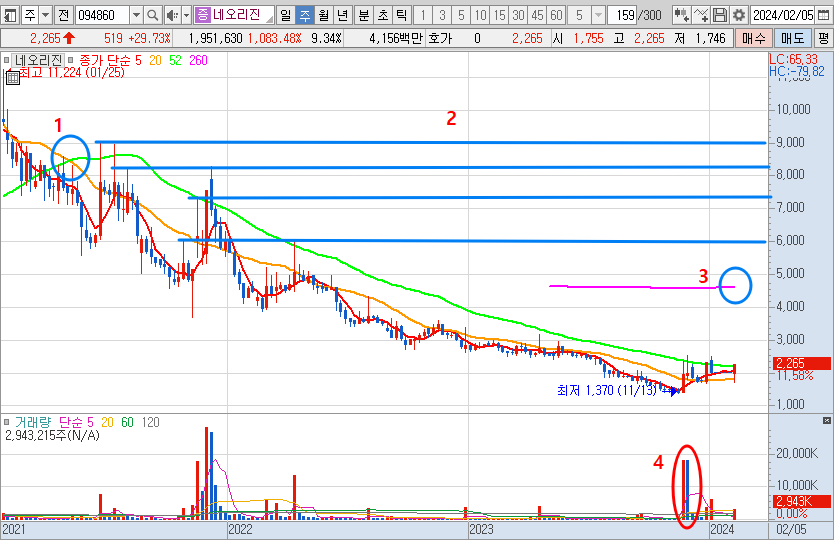Open the market type '주' dropdown arrow
The width and height of the screenshot is (834, 540).
(x=45, y=15)
